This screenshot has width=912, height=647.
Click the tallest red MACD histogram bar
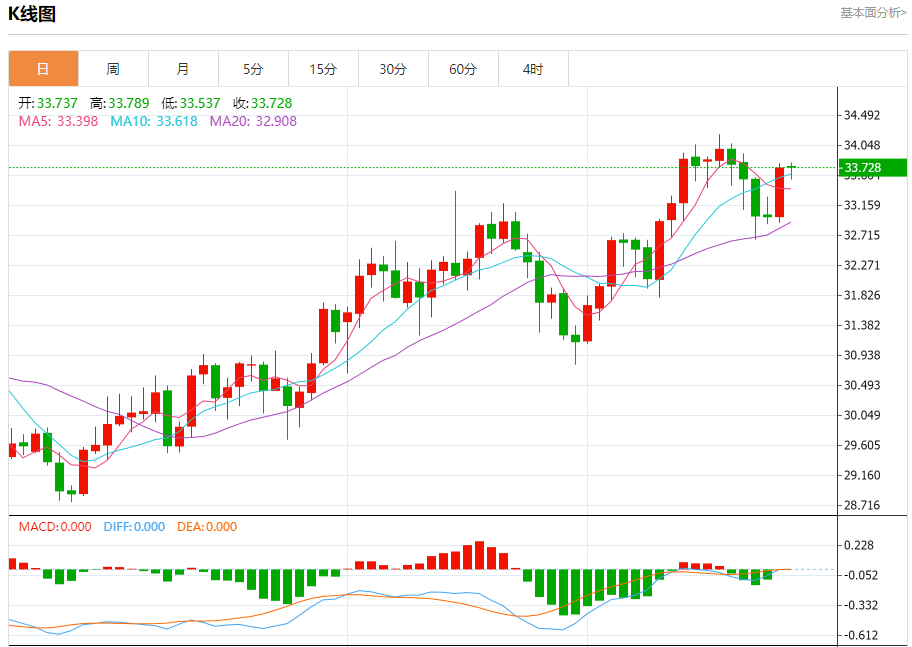(479, 555)
